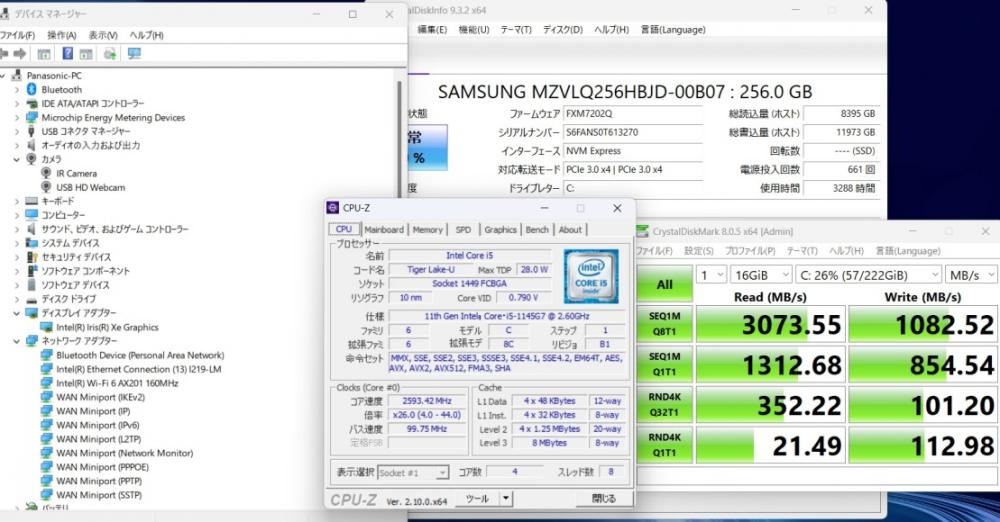Click the firmware field FXM7202Q
Image resolution: width=1000 pixels, height=522 pixels.
(x=633, y=114)
